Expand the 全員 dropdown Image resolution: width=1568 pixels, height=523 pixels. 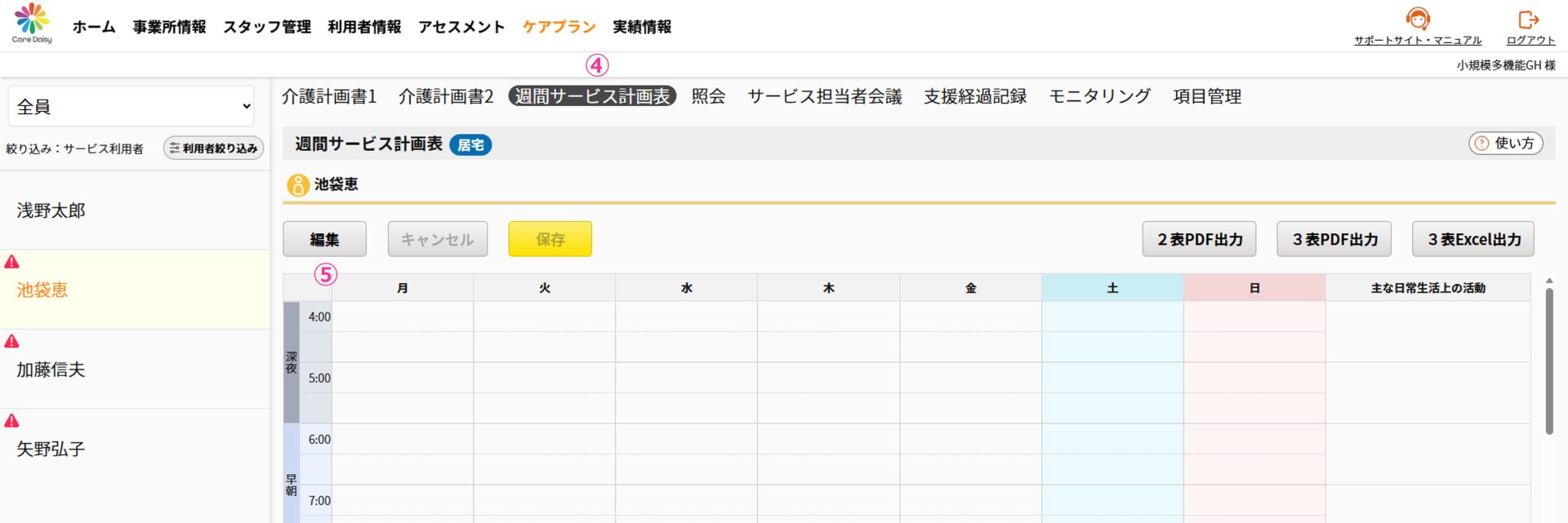point(131,107)
